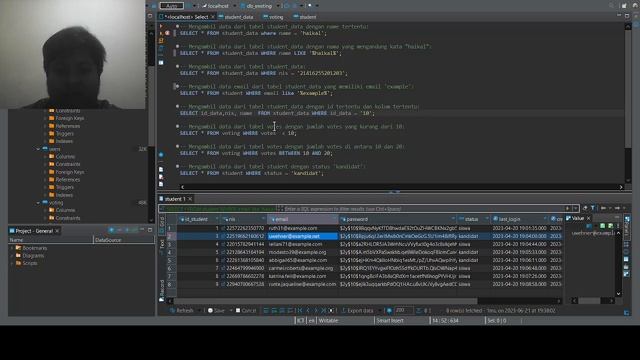Select row number 5 header in results

point(170,260)
